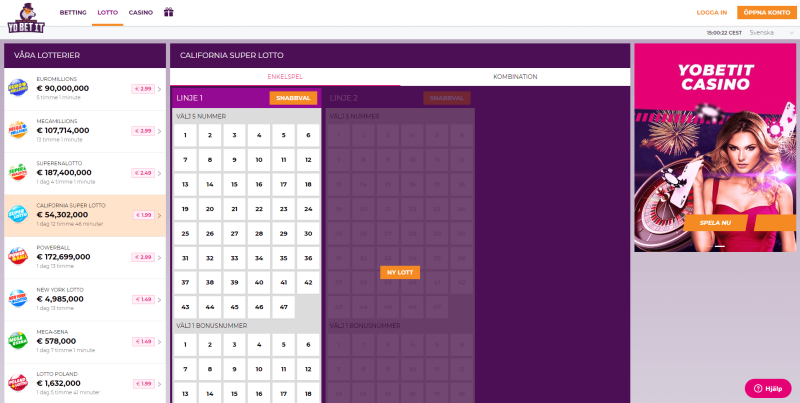Image resolution: width=800 pixels, height=403 pixels.
Task: Toggle number 7 in the five-number grid
Action: (x=185, y=160)
